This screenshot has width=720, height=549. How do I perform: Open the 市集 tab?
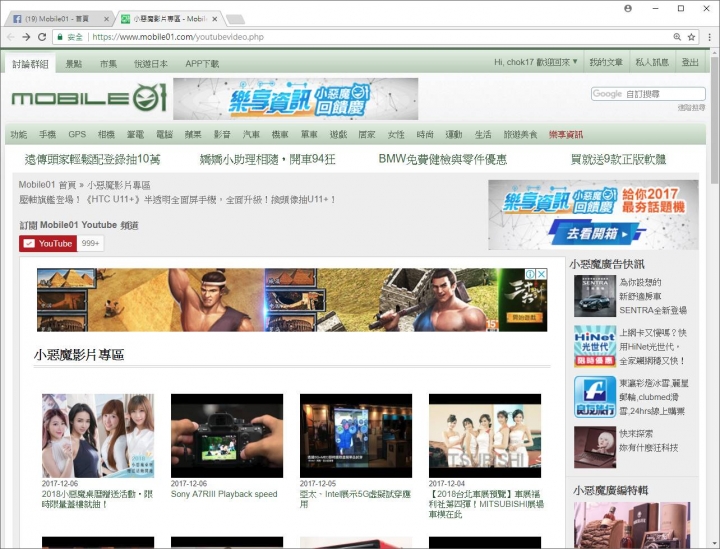tap(108, 64)
